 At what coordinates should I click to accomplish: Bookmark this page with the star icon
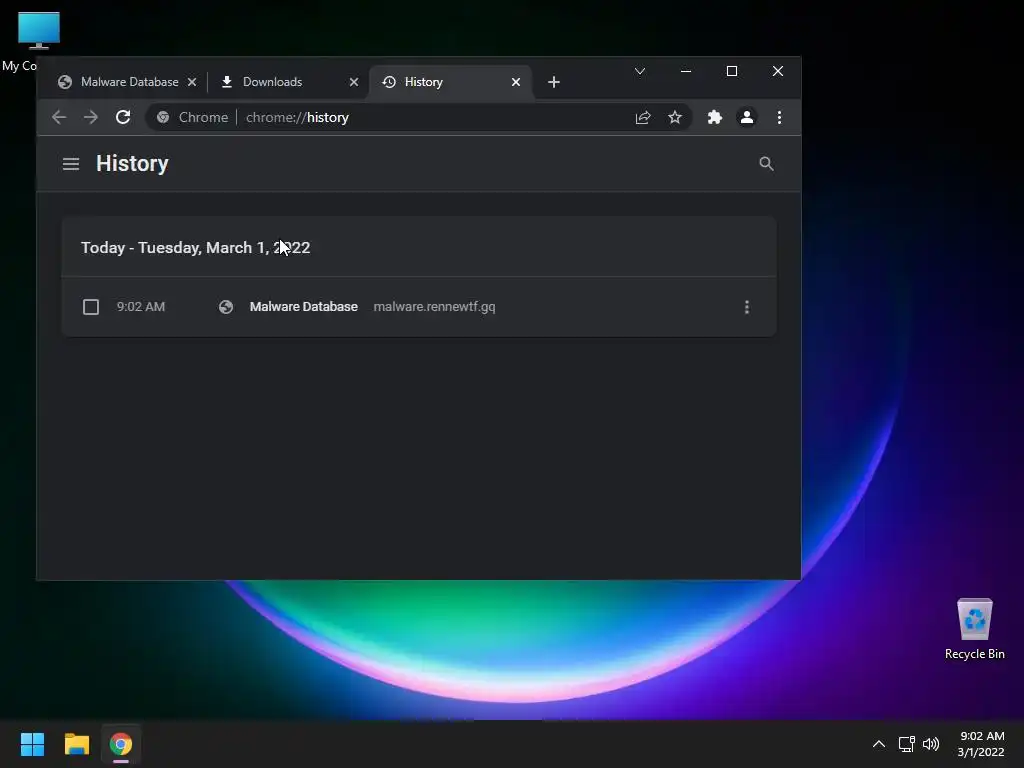tap(675, 118)
